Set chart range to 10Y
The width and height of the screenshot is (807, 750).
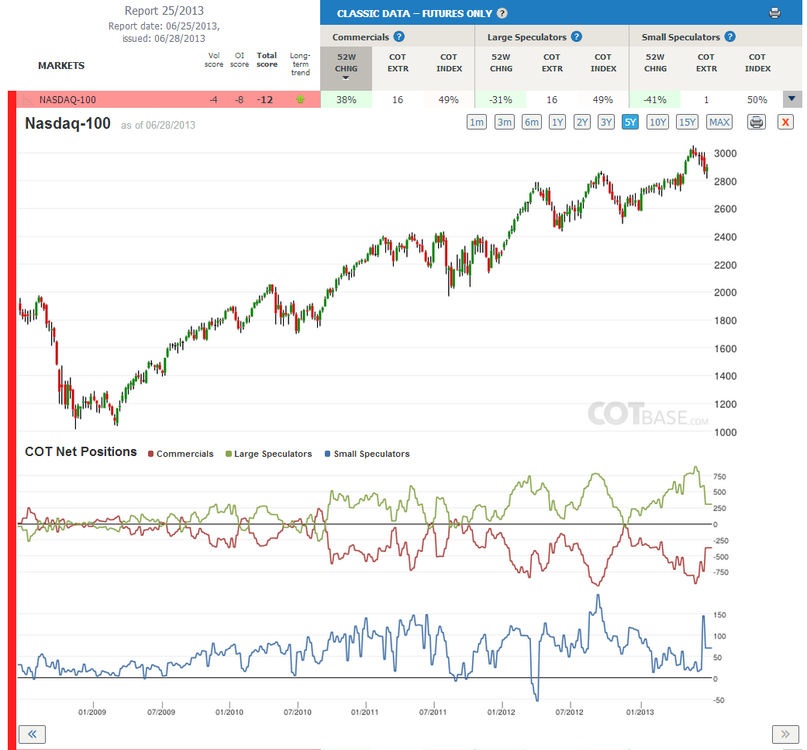coord(657,122)
